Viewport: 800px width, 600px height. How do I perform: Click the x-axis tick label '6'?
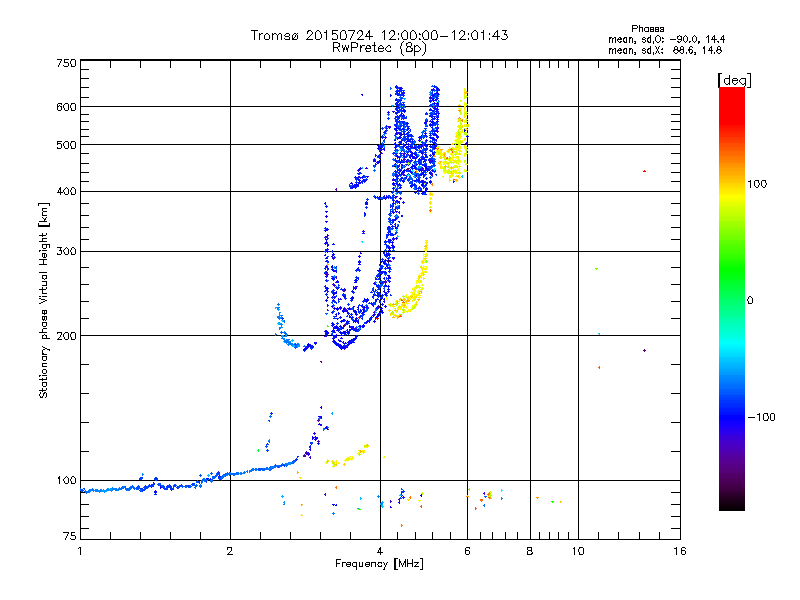tap(467, 551)
